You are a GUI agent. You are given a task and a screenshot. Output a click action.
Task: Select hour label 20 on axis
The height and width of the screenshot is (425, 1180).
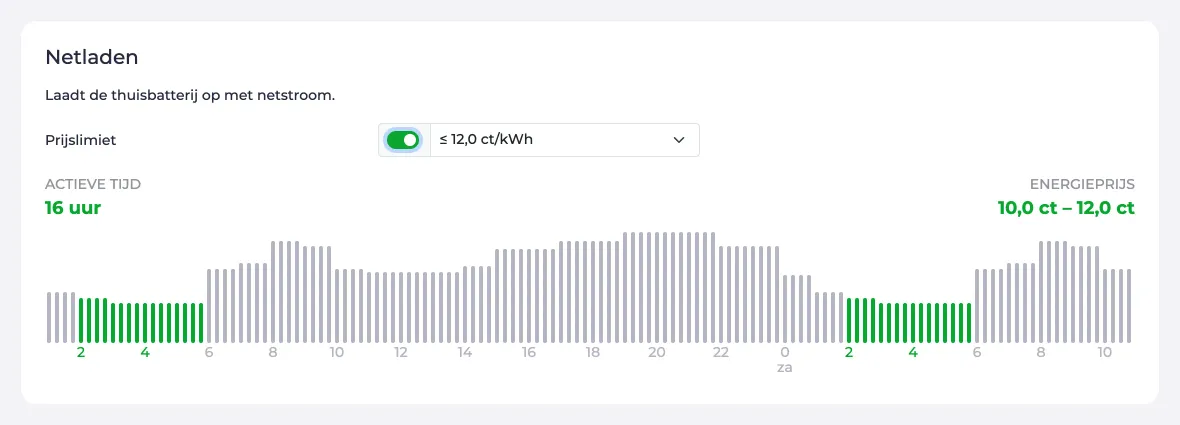point(657,353)
